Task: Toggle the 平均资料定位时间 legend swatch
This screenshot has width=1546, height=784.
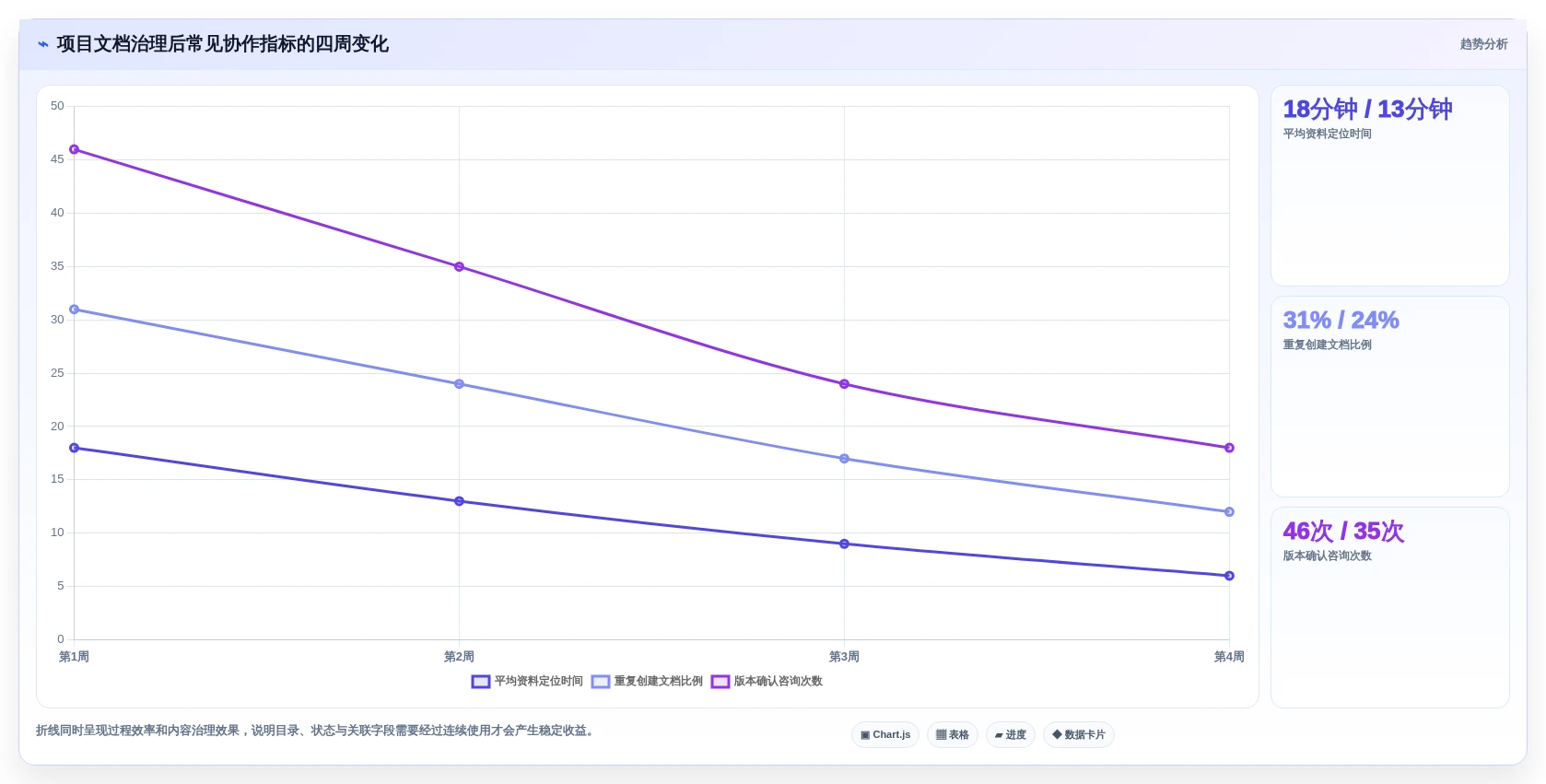Action: (481, 682)
